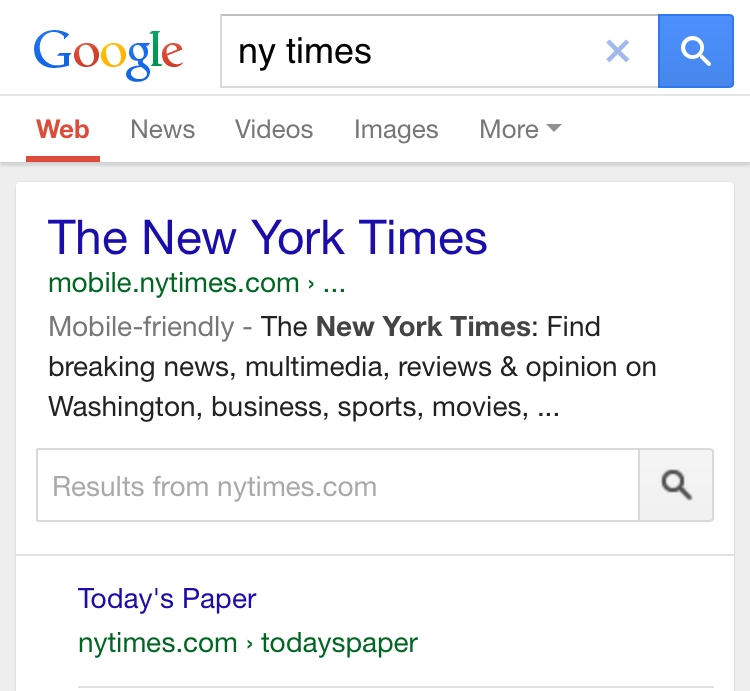Open the Videos tab

274,129
